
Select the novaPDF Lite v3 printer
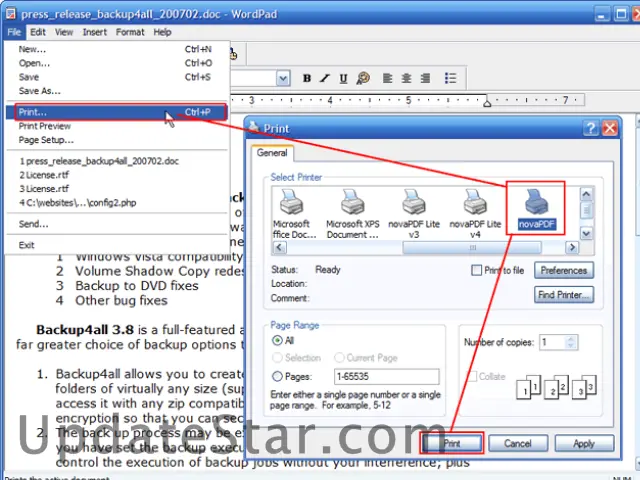[414, 214]
